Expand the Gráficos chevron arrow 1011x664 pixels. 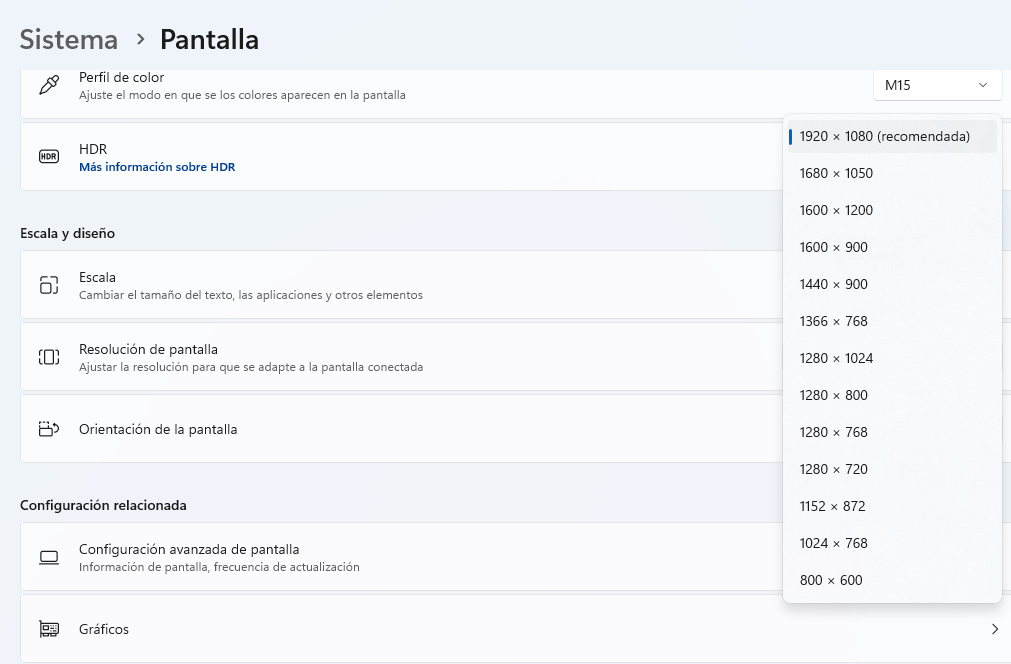995,629
